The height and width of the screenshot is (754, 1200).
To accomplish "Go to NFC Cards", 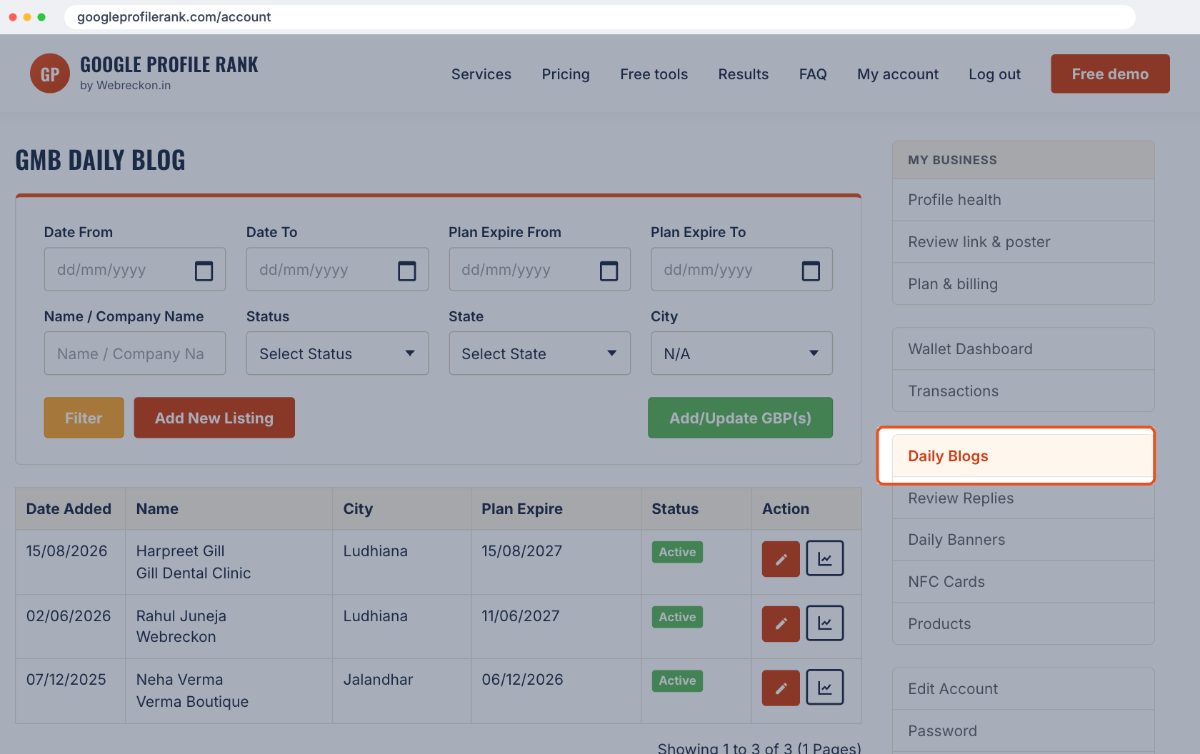I will pos(1023,582).
